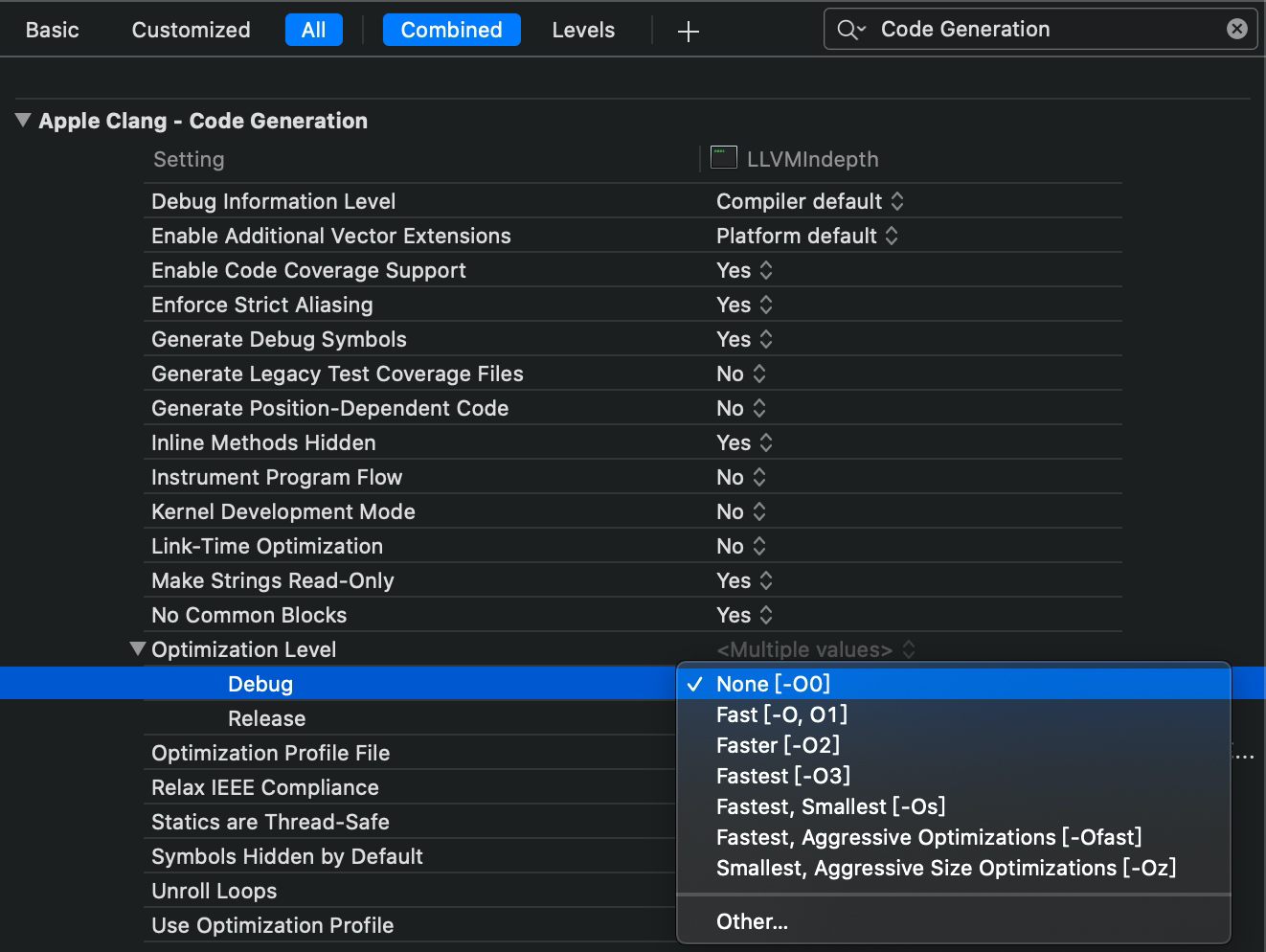
Task: Select Enable Additional Vector Extensions name
Action: tap(331, 236)
